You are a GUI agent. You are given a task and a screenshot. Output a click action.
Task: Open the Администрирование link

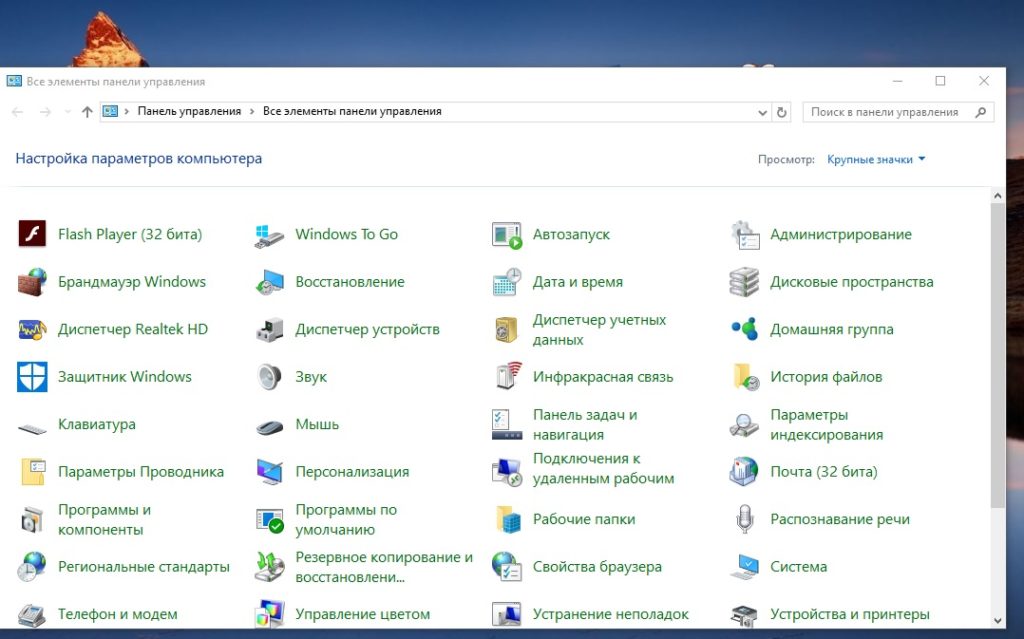click(x=840, y=234)
